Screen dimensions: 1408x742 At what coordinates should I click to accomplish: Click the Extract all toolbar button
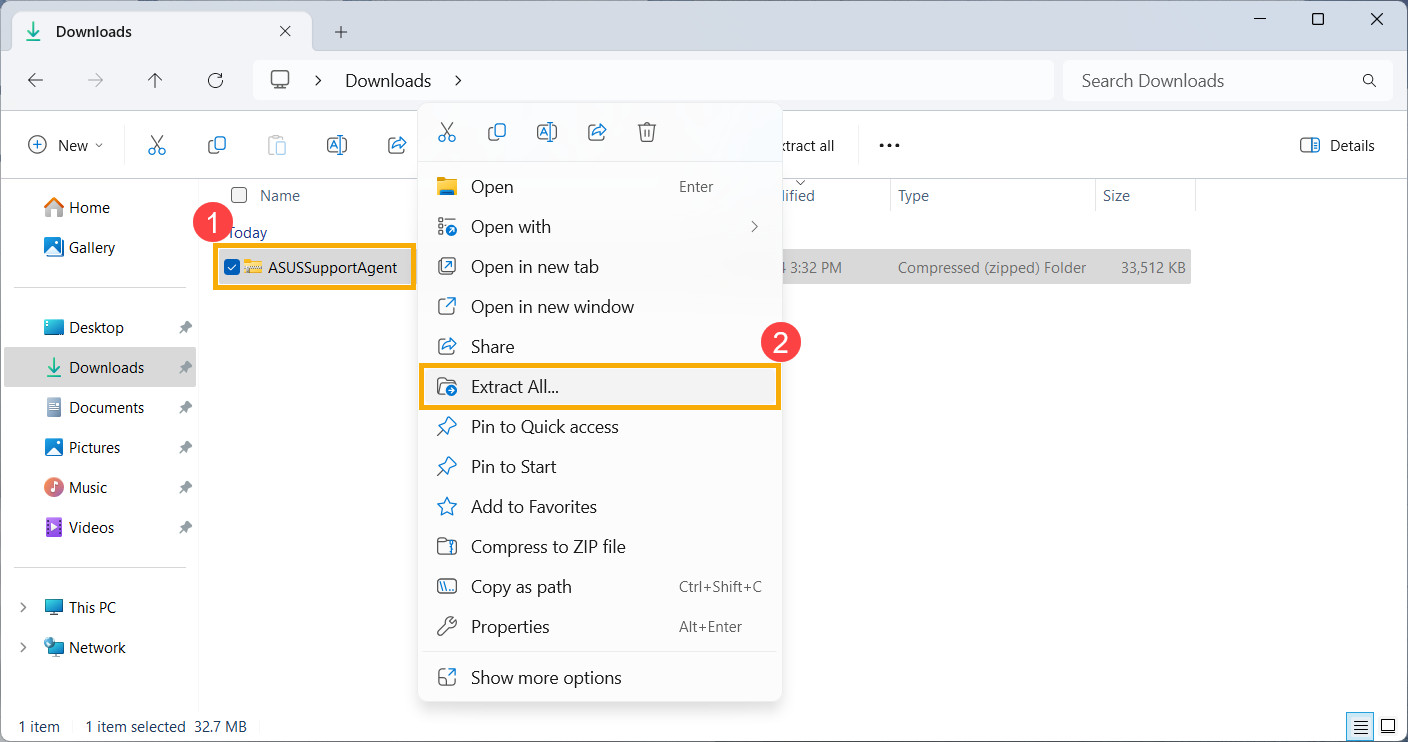coord(809,146)
